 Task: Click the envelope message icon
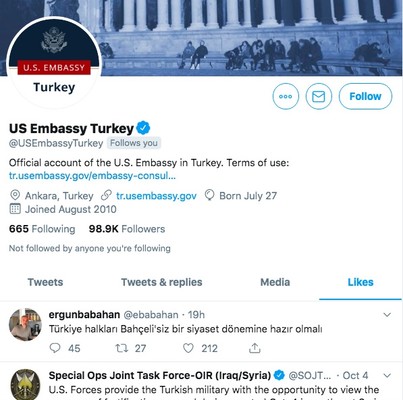(x=319, y=96)
